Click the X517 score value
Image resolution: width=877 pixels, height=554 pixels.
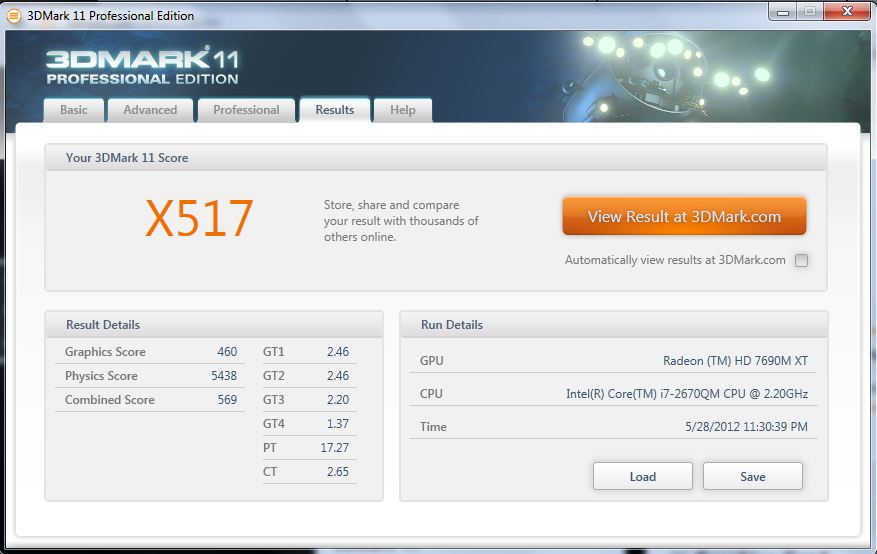point(199,219)
